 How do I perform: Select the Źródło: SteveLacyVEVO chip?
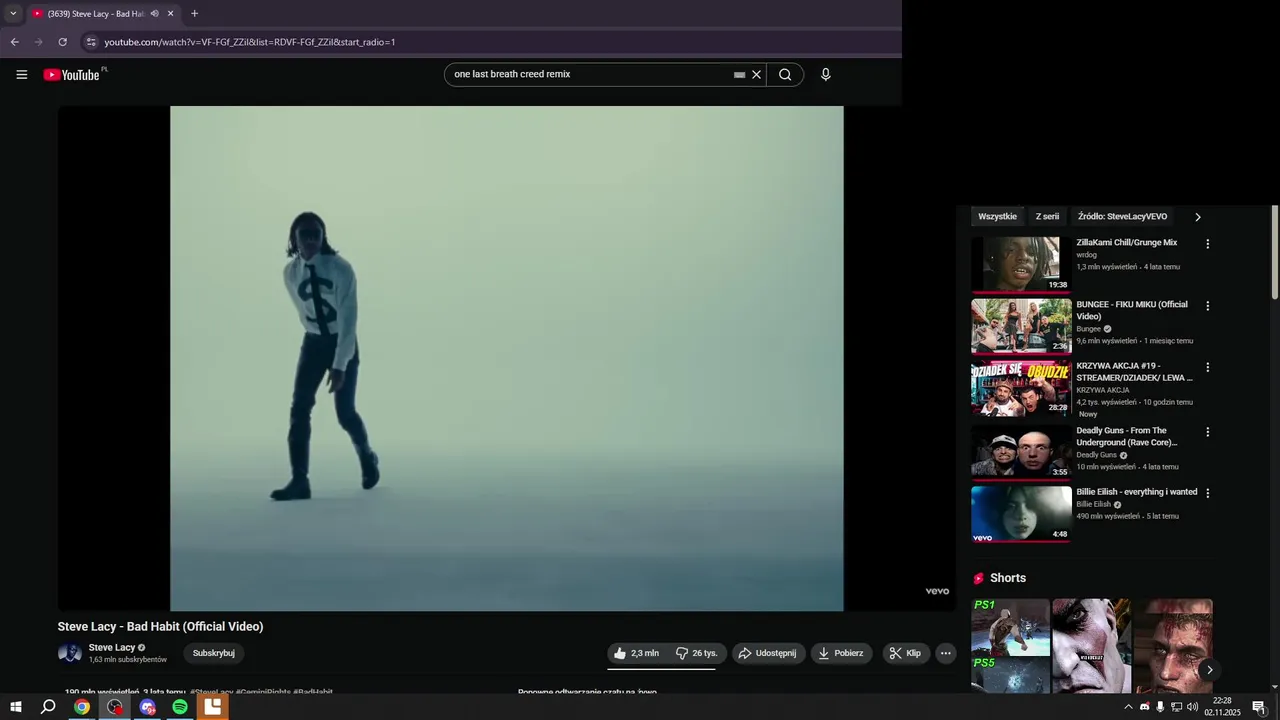click(x=1122, y=217)
